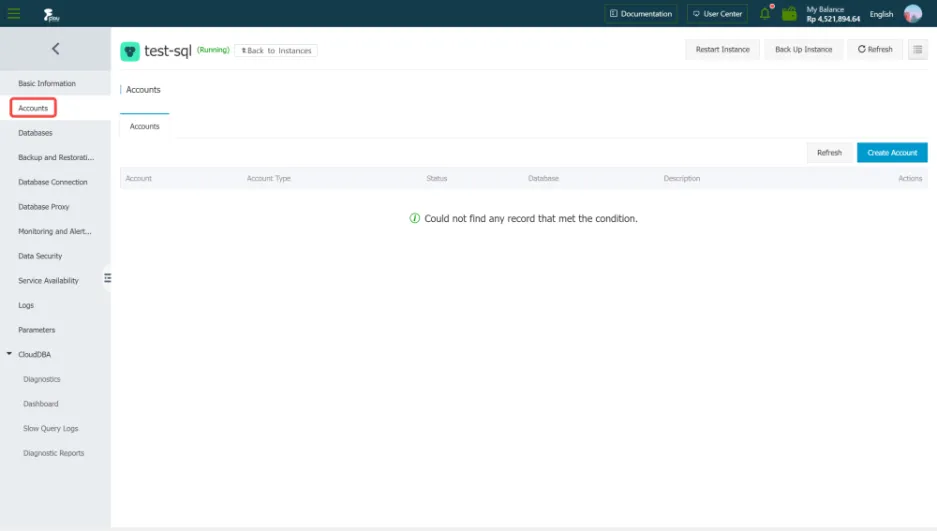
Task: Click the Account column header
Action: pyautogui.click(x=139, y=178)
